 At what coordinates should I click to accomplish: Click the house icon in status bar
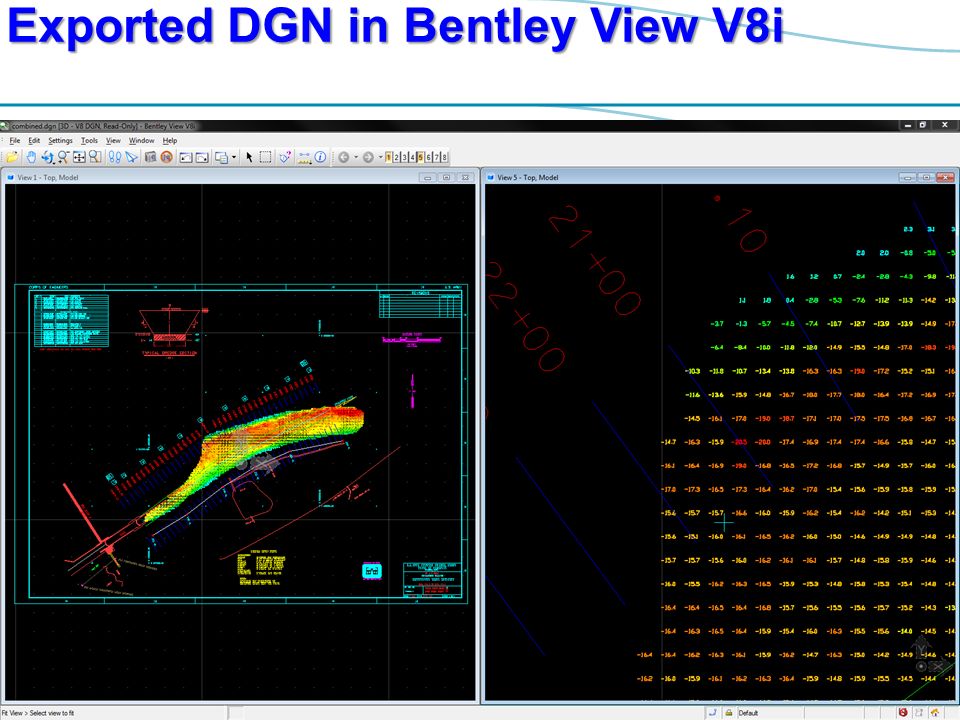click(x=934, y=713)
